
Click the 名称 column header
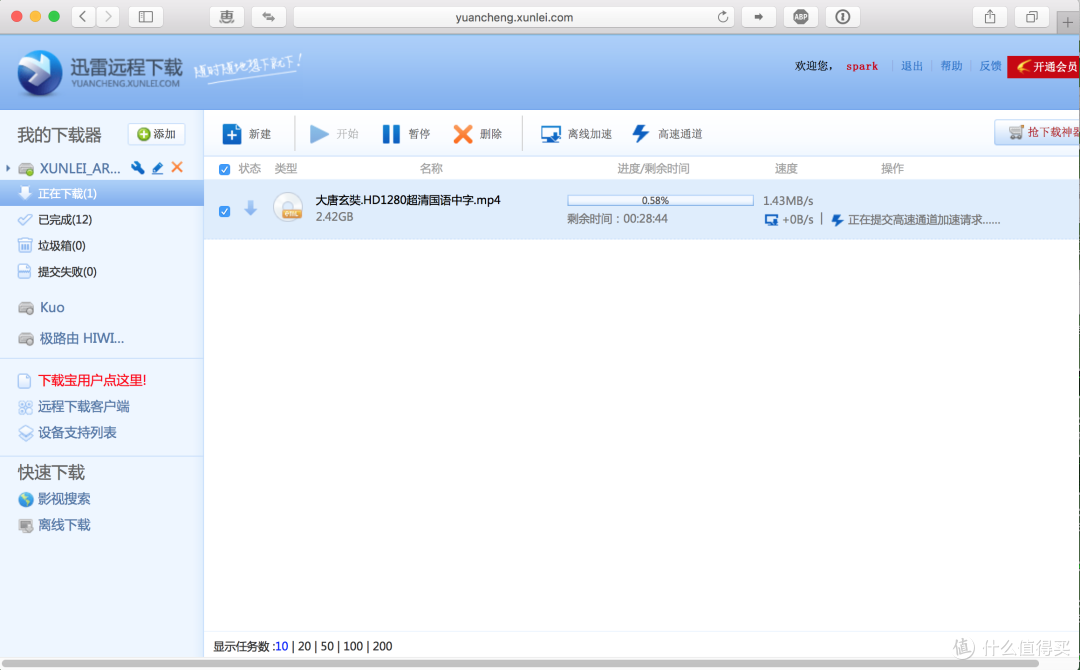pos(431,169)
